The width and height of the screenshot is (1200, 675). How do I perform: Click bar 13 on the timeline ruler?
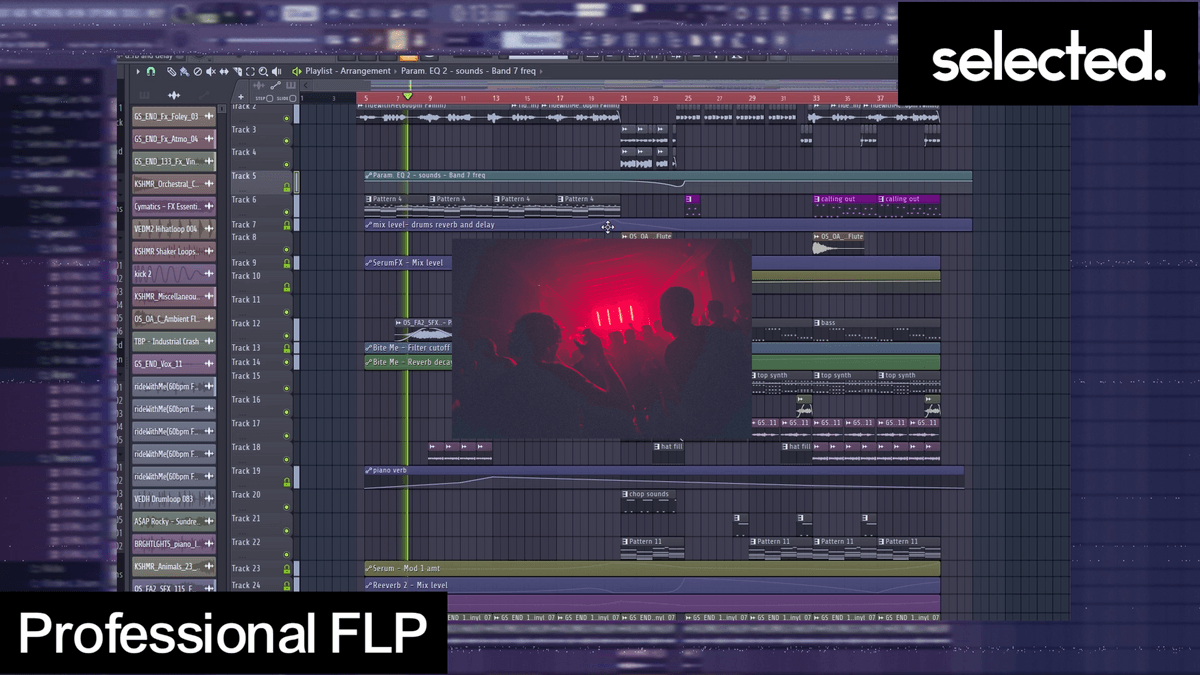click(x=495, y=98)
